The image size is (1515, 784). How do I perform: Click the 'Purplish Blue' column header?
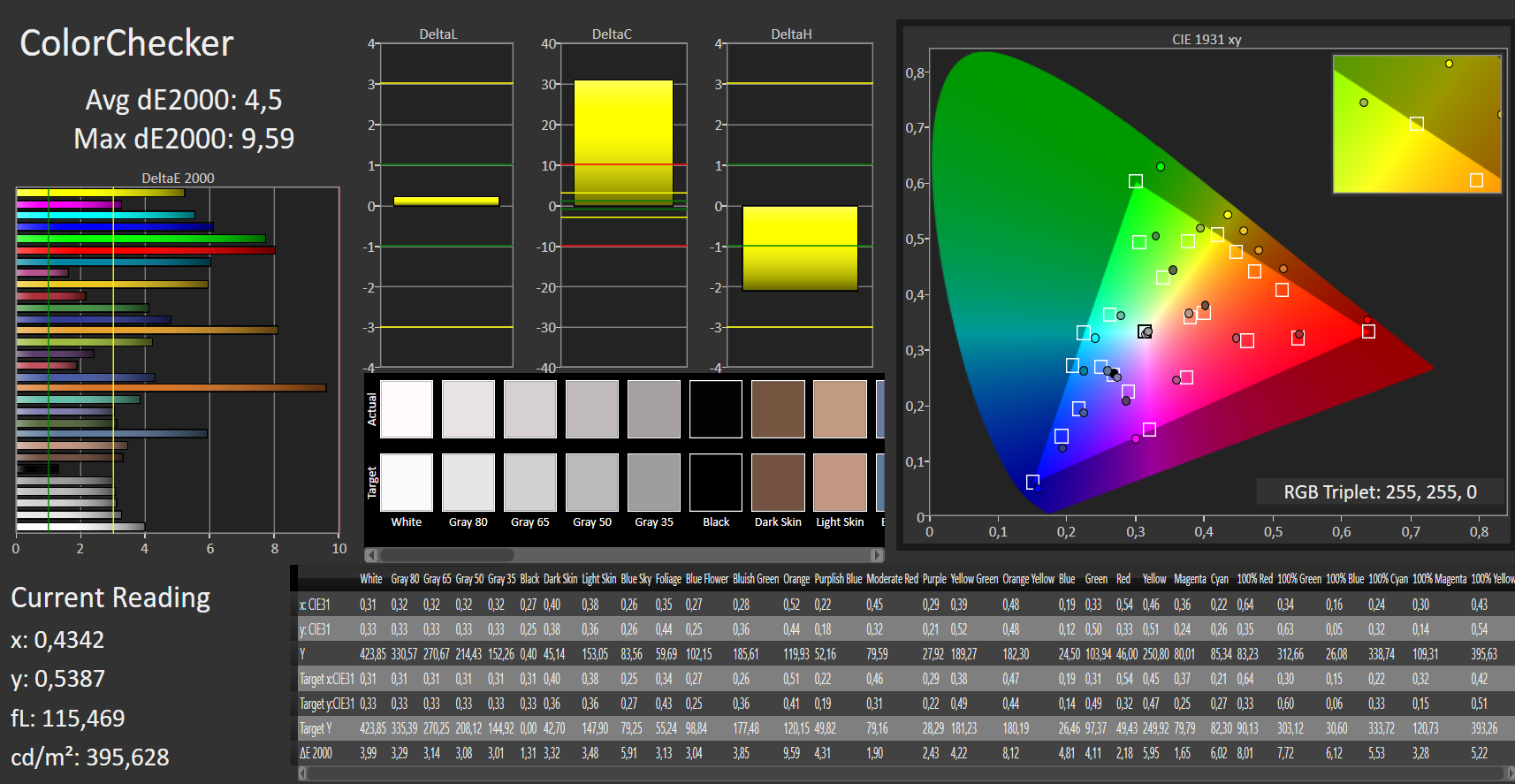(x=840, y=579)
